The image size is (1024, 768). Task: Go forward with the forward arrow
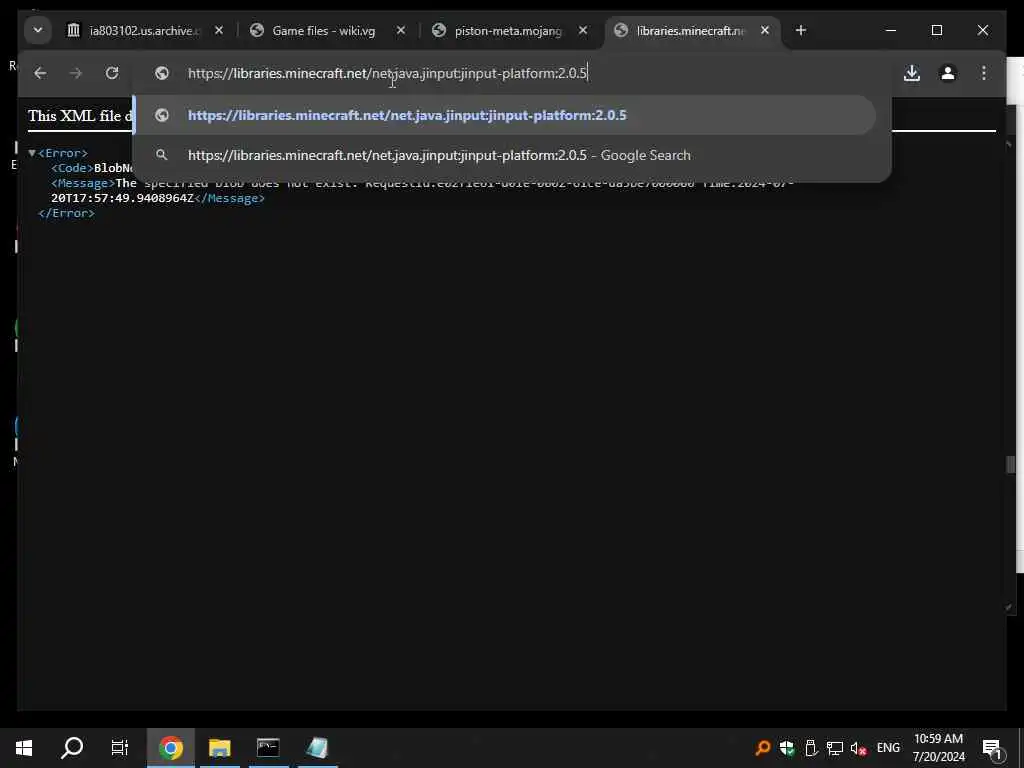76,73
